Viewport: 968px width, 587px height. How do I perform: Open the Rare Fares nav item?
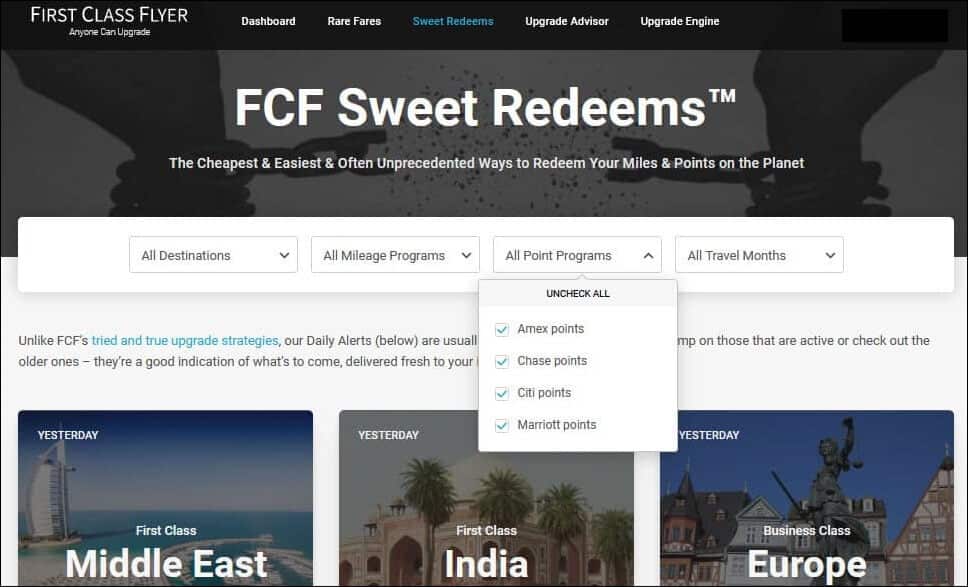(x=354, y=21)
